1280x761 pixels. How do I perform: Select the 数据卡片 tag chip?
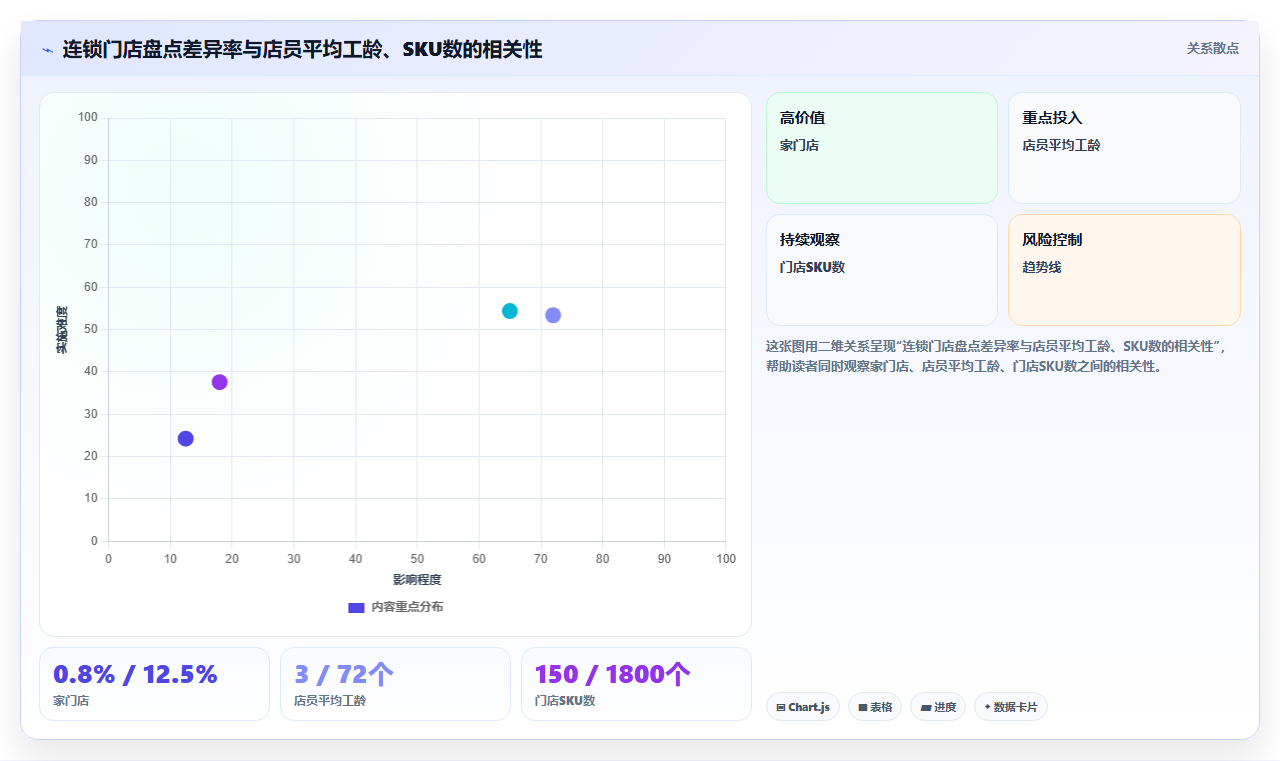[1011, 707]
